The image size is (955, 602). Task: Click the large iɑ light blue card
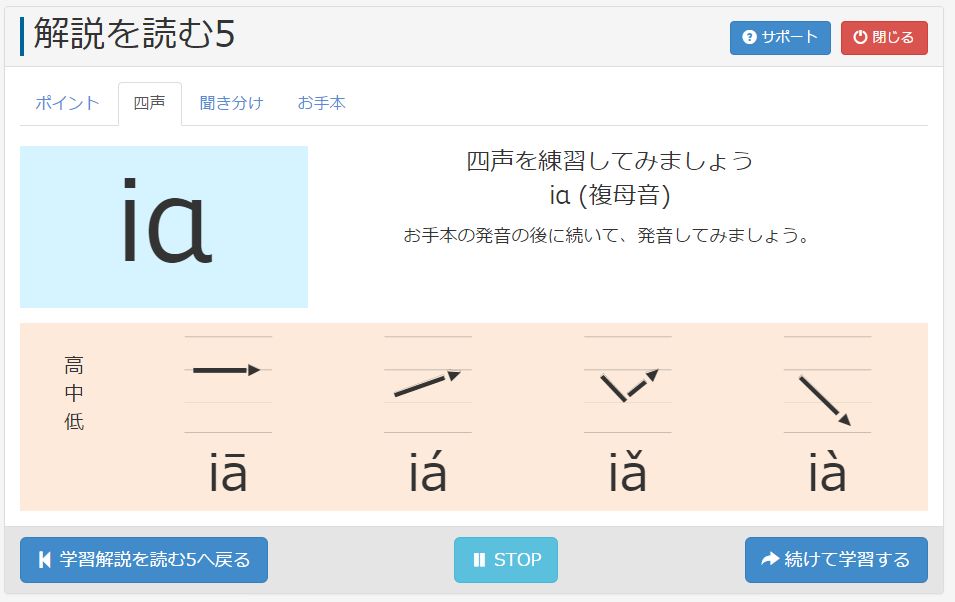point(164,227)
